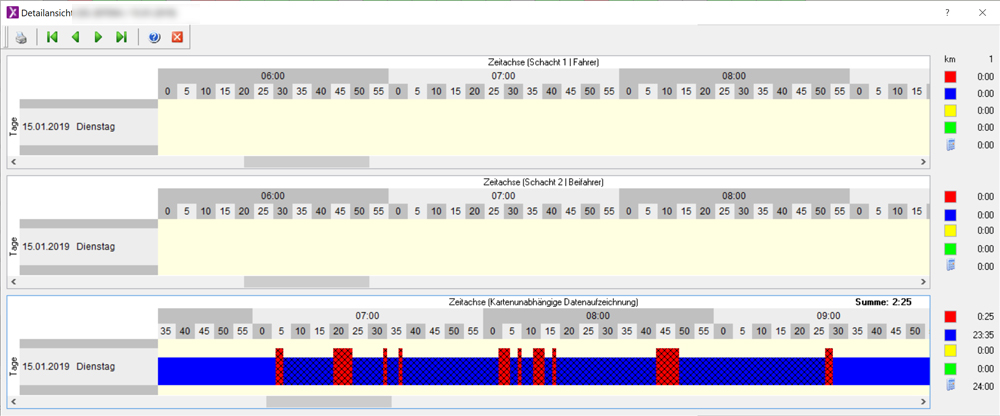Open help via blue question mark icon
The width and height of the screenshot is (1000, 416).
point(154,37)
